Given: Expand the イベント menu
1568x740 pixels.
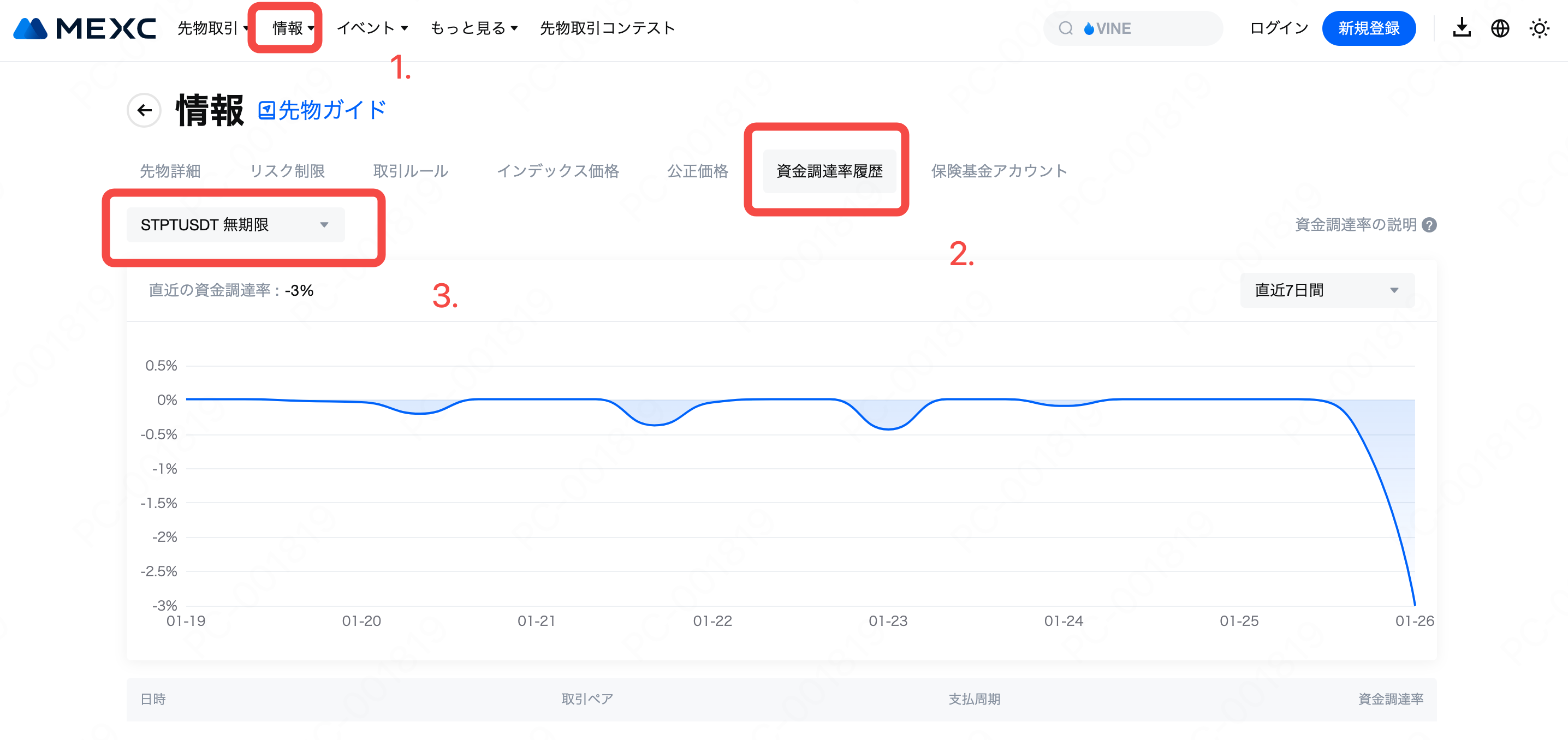Looking at the screenshot, I should tap(372, 28).
